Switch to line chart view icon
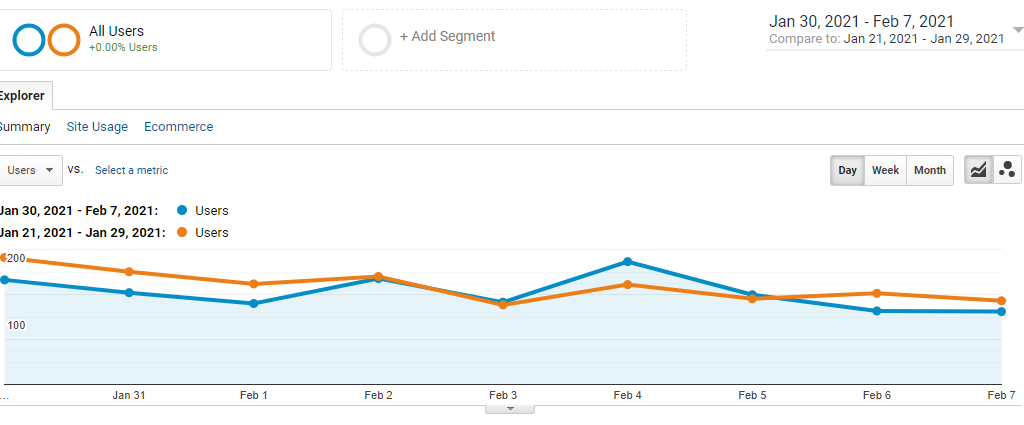The height and width of the screenshot is (425, 1024). (978, 170)
